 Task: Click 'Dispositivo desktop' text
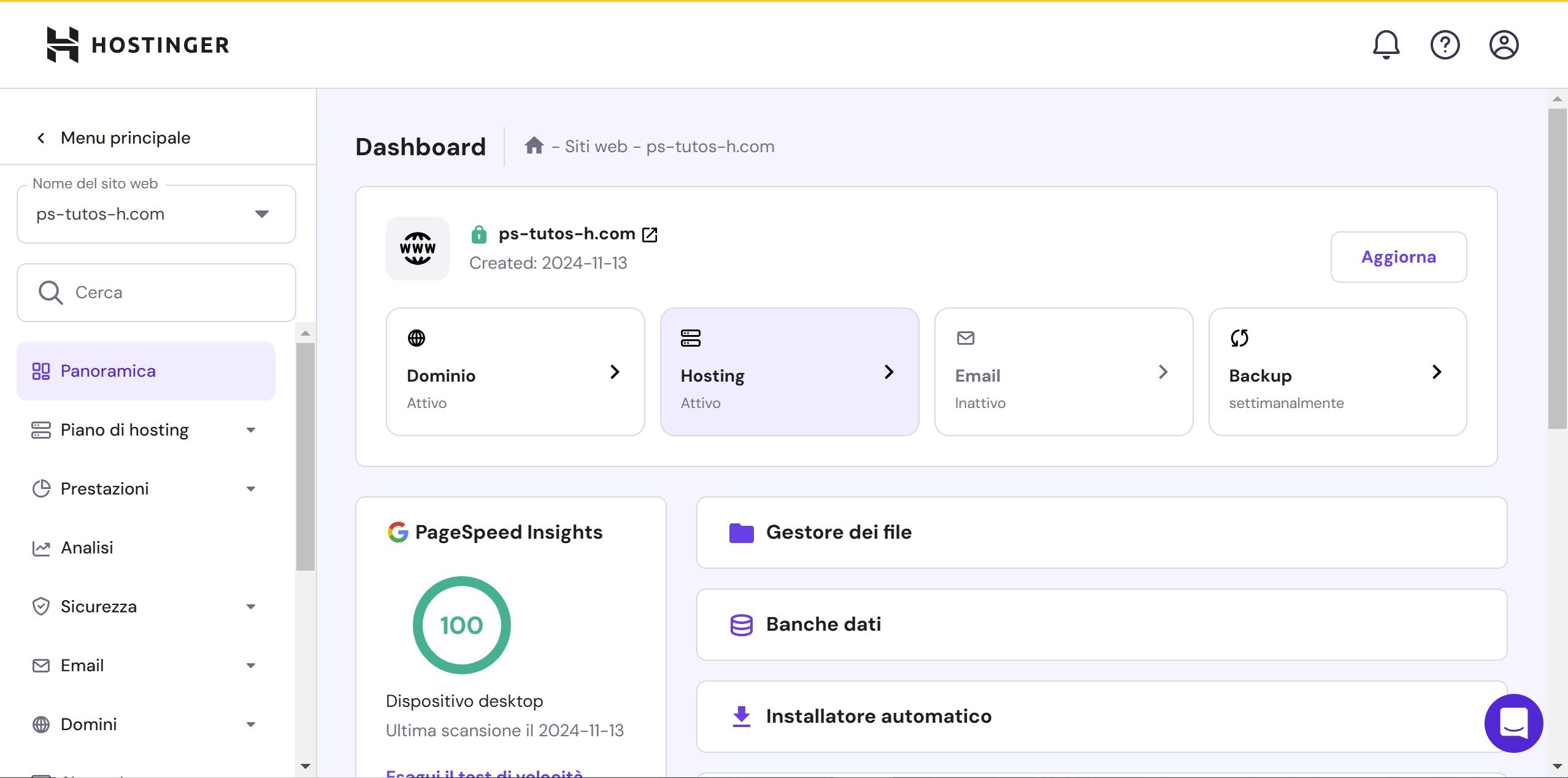[x=464, y=701]
